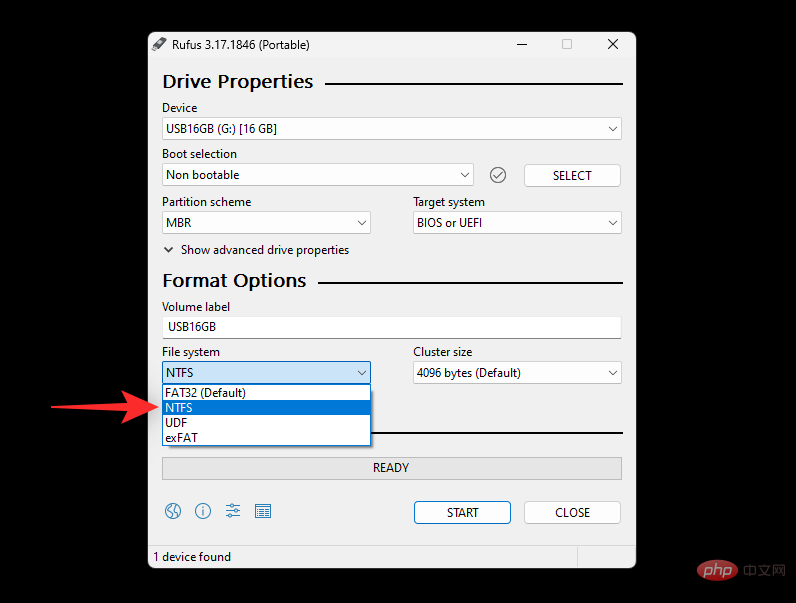This screenshot has width=796, height=603.
Task: Click the Volume label input field
Action: [391, 327]
